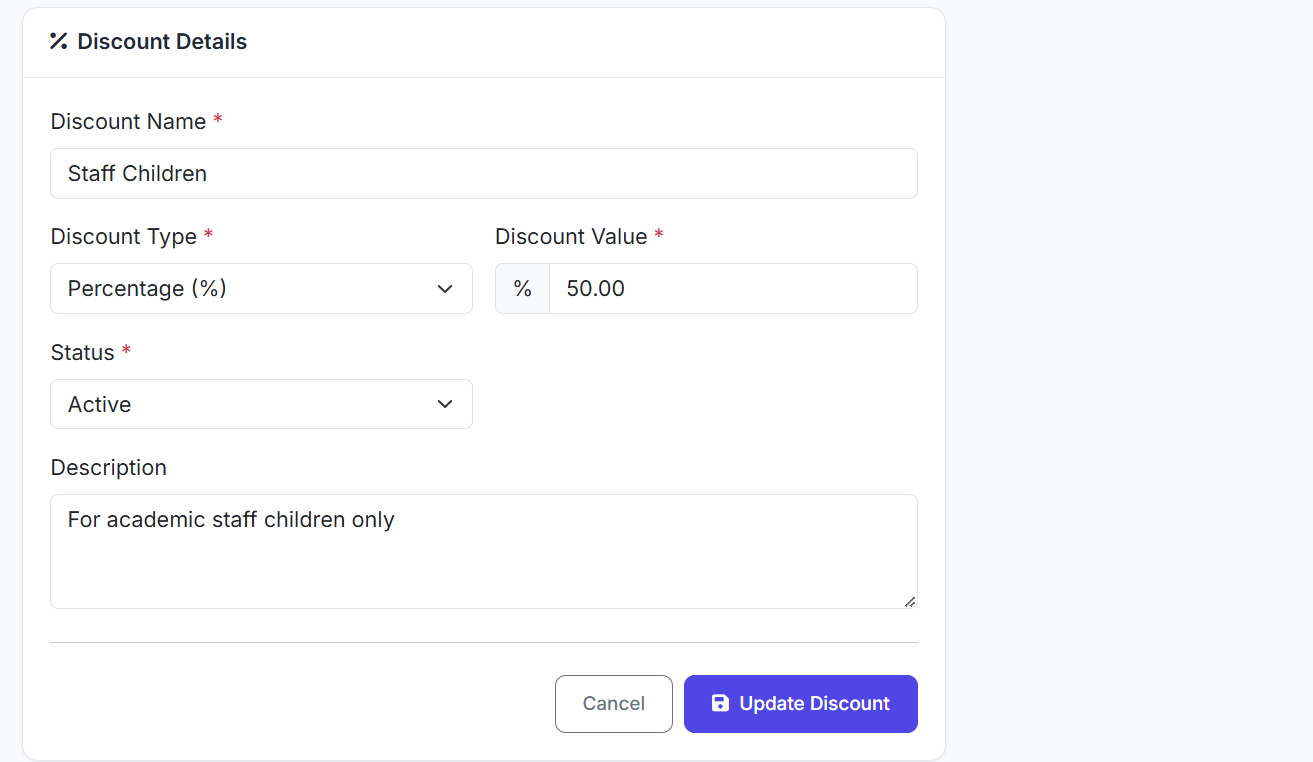
Task: Click the Discount Type label
Action: click(123, 237)
